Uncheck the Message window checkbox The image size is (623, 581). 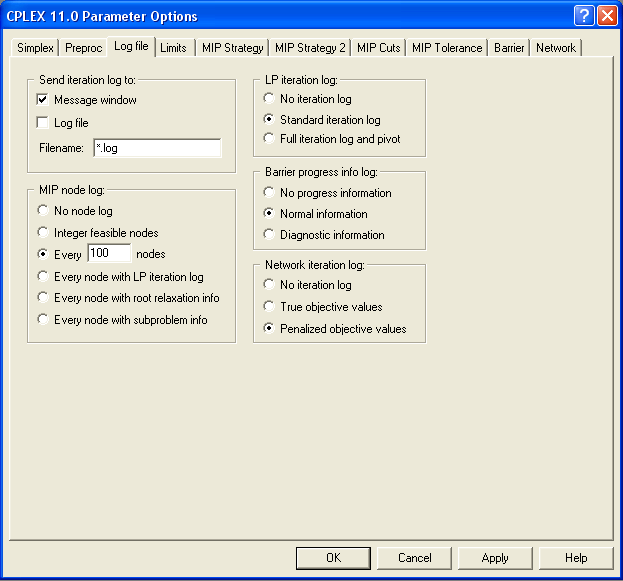click(x=43, y=99)
